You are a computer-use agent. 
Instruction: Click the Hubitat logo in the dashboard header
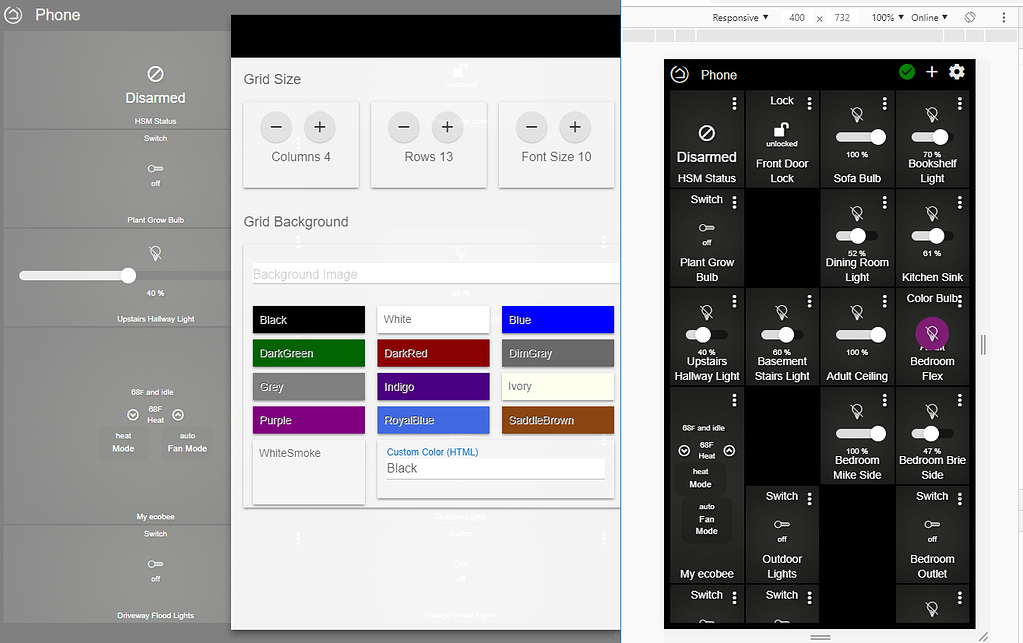(679, 74)
